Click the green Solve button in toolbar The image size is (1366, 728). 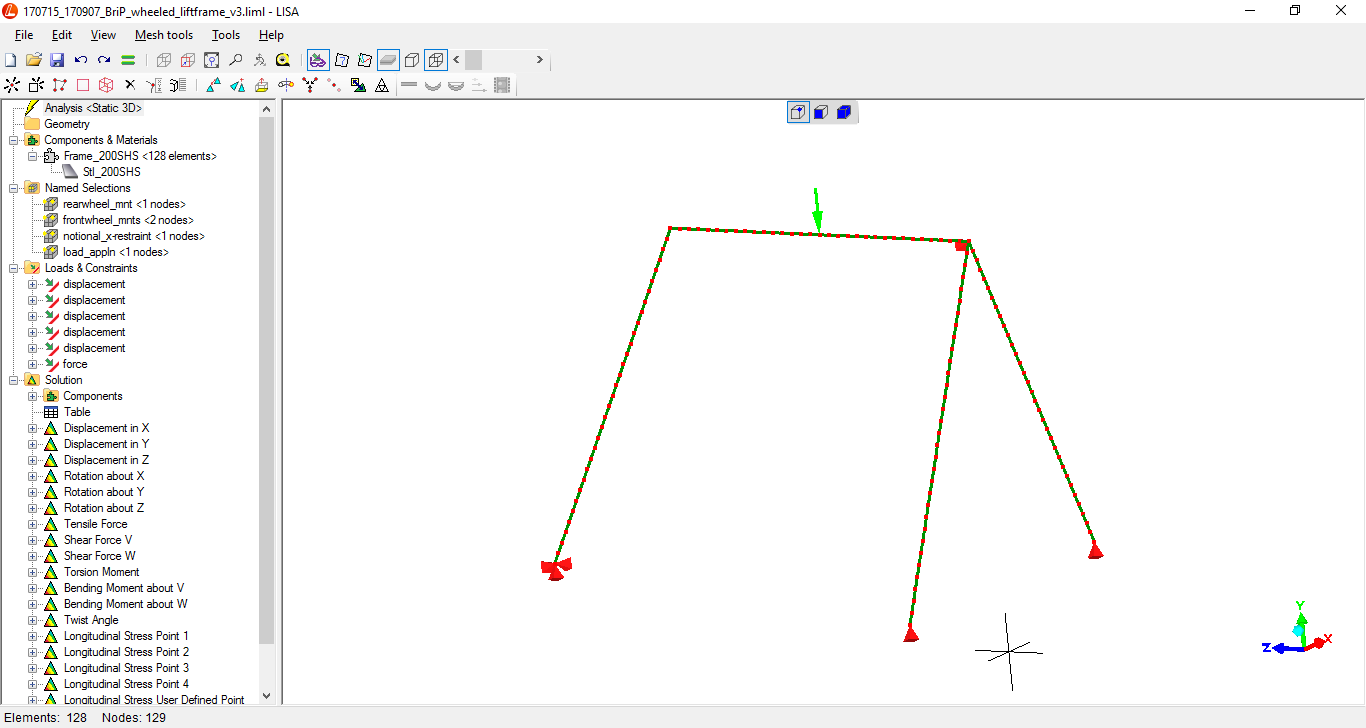click(128, 60)
